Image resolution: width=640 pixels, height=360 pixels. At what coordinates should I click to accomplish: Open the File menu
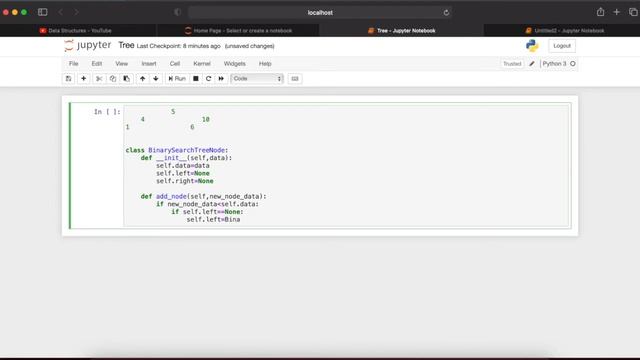click(x=73, y=64)
